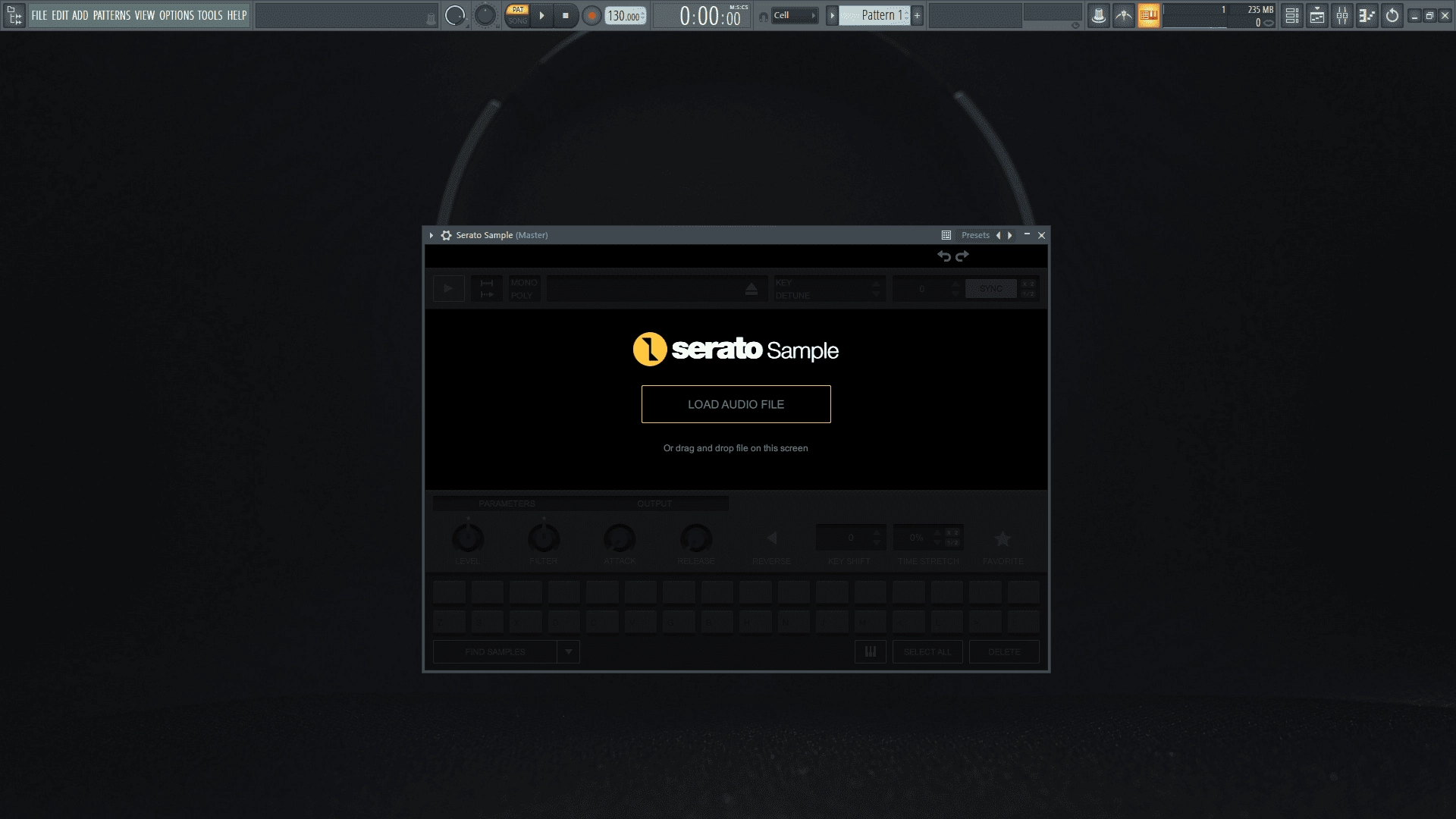1456x819 pixels.
Task: Open the plugin preset grid icon
Action: (x=946, y=235)
